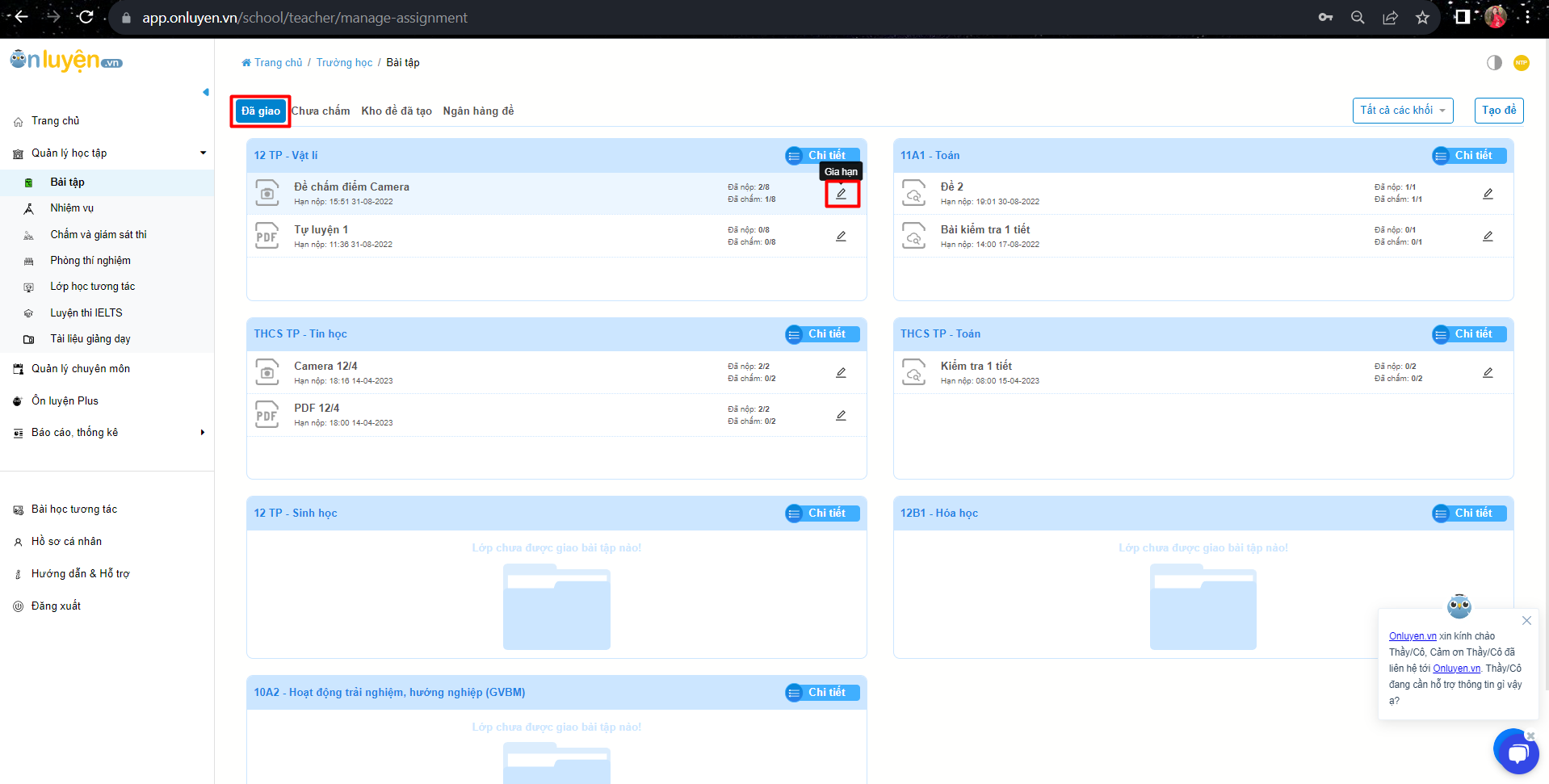Screen dimensions: 1549x784
Task: Open Chrome menu three dots
Action: pos(1527,17)
